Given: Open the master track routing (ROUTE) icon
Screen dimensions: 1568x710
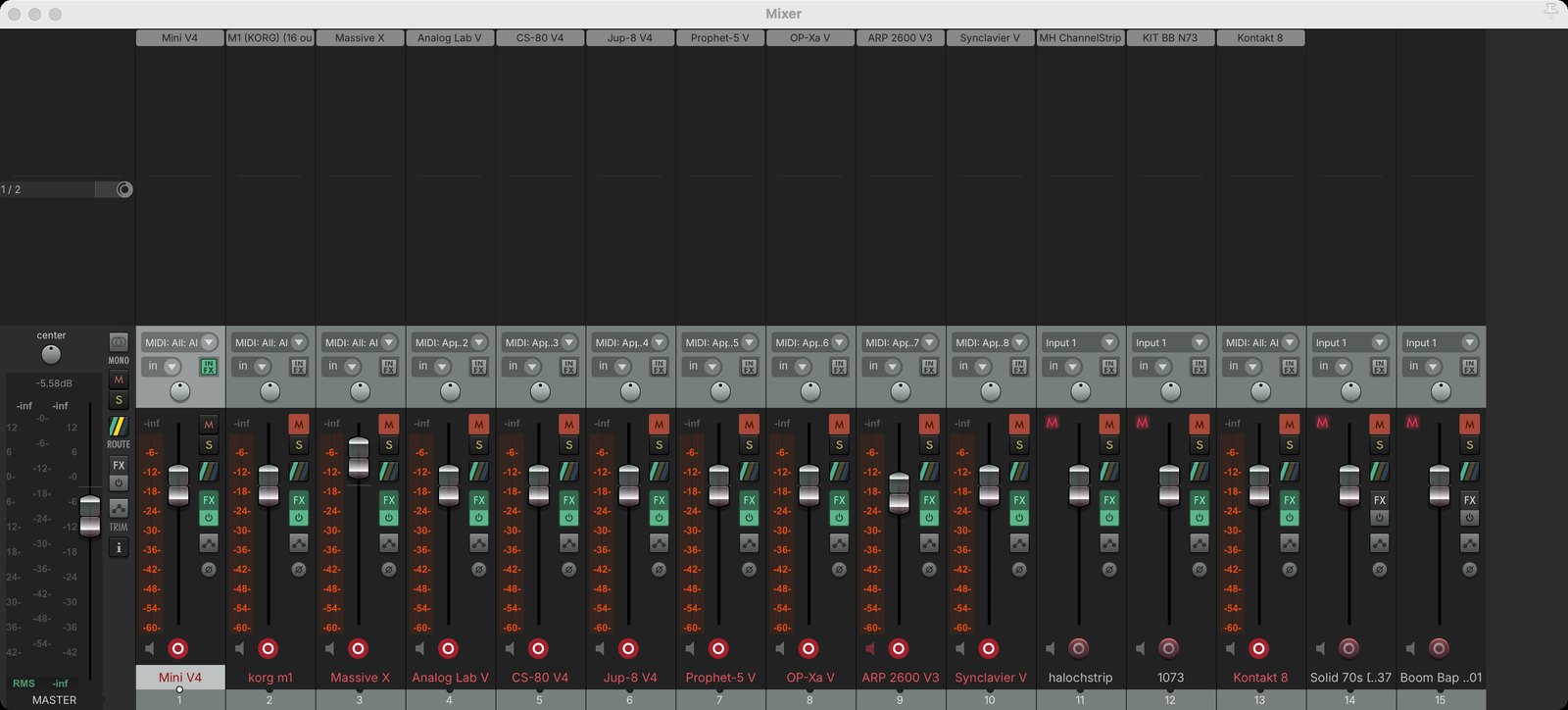Looking at the screenshot, I should pyautogui.click(x=118, y=427).
